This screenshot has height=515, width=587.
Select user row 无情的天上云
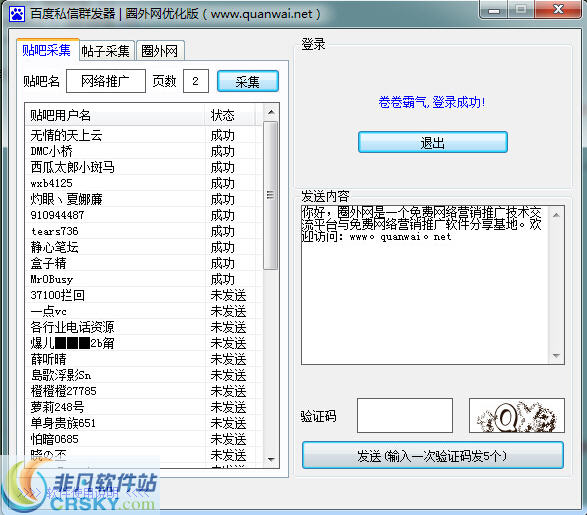click(x=144, y=135)
